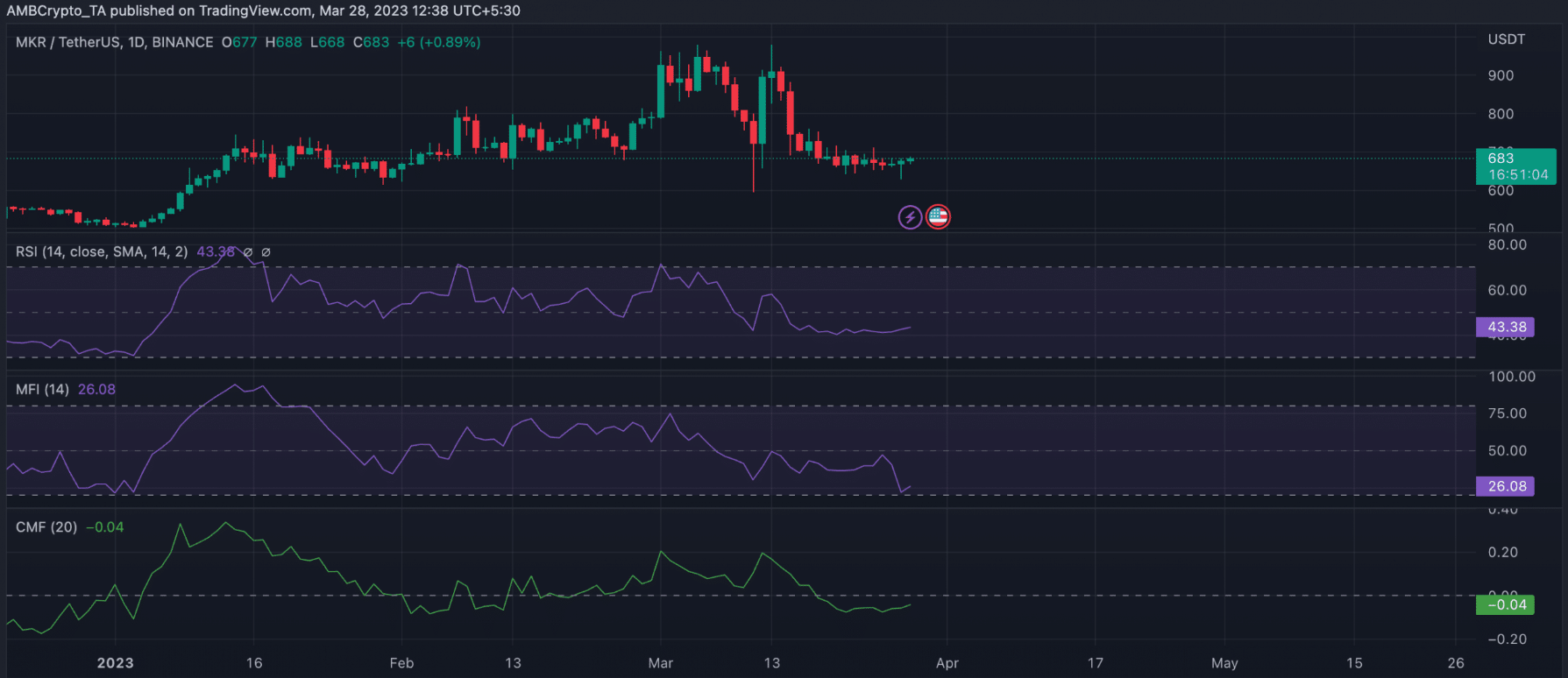Click the Apr label on the time axis
Screen dimensions: 1568x678
point(947,663)
